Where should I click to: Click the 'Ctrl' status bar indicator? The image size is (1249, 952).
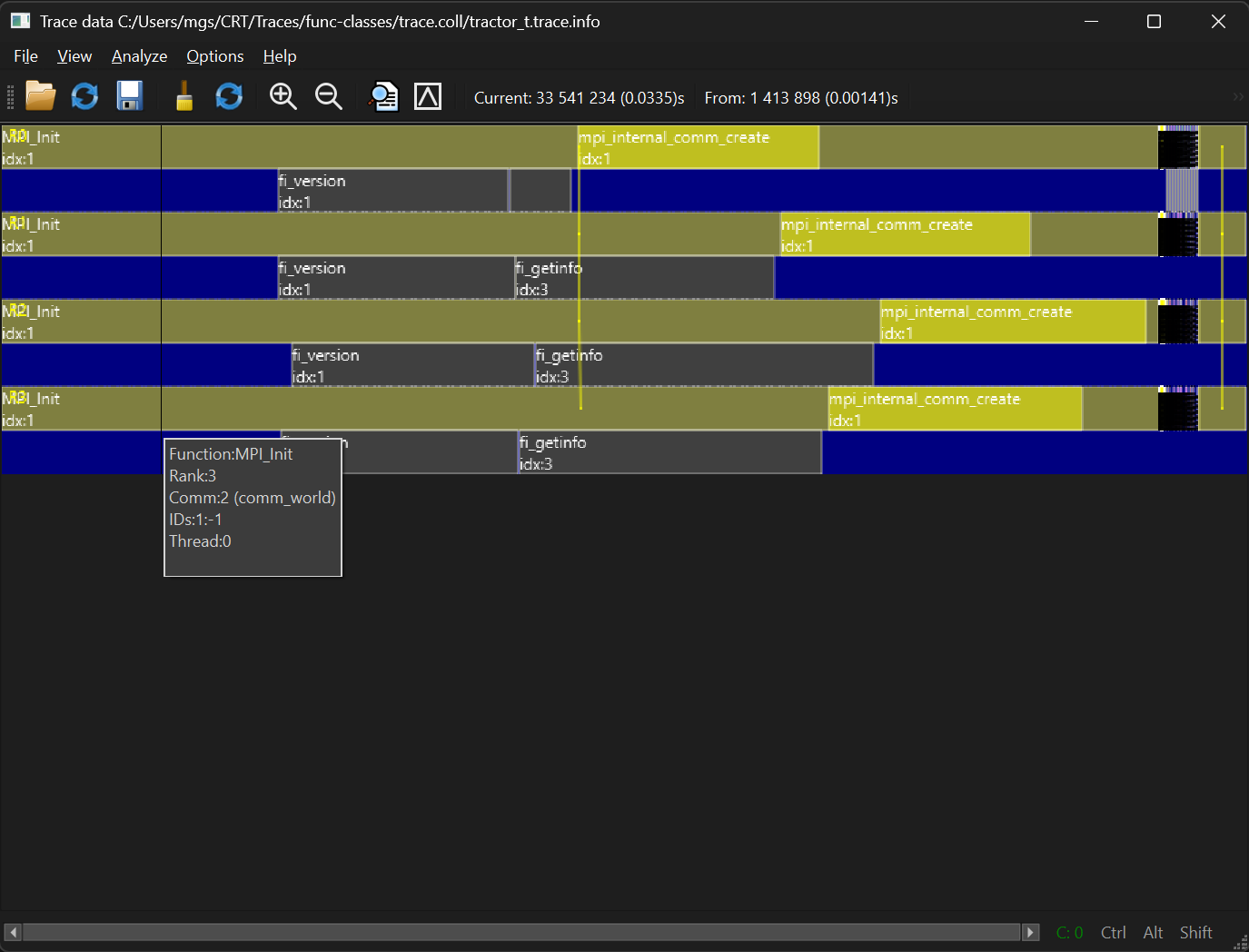1113,933
